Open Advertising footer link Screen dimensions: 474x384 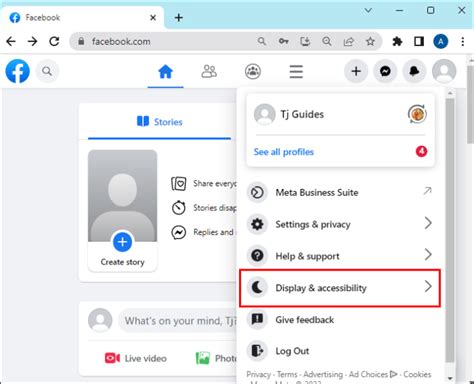pyautogui.click(x=323, y=374)
